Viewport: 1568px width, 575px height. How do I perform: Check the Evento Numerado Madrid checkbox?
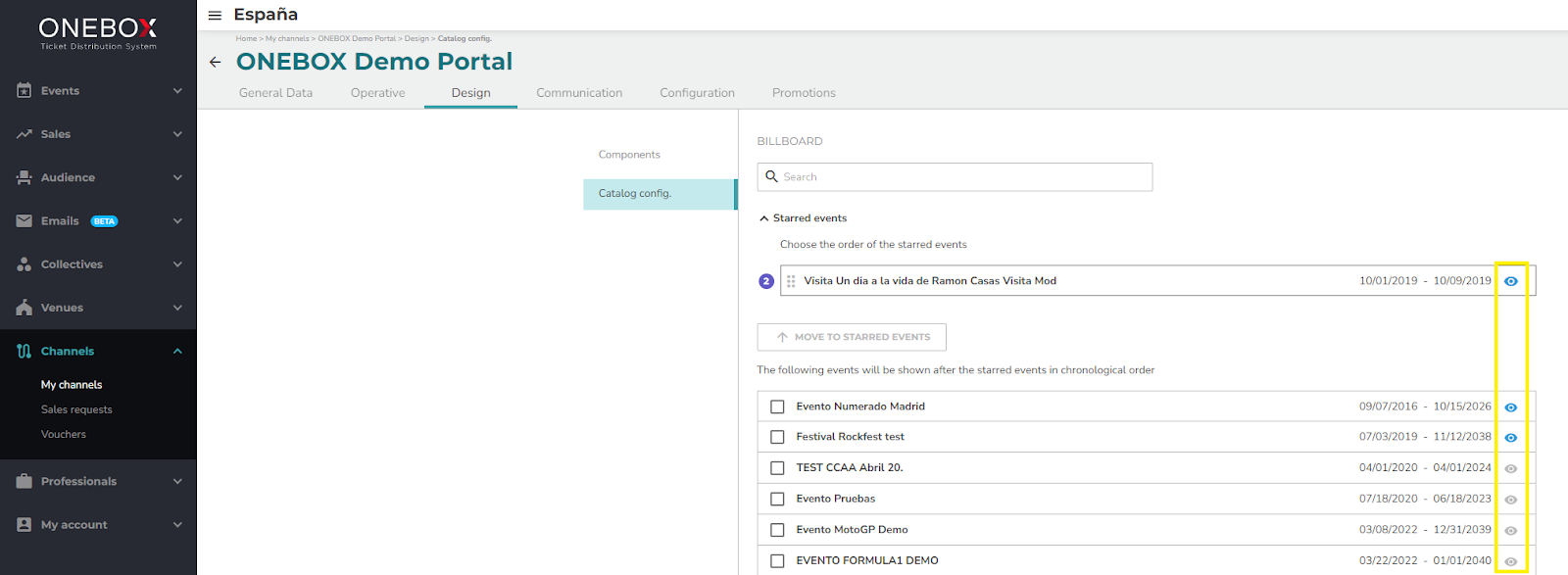pos(777,407)
